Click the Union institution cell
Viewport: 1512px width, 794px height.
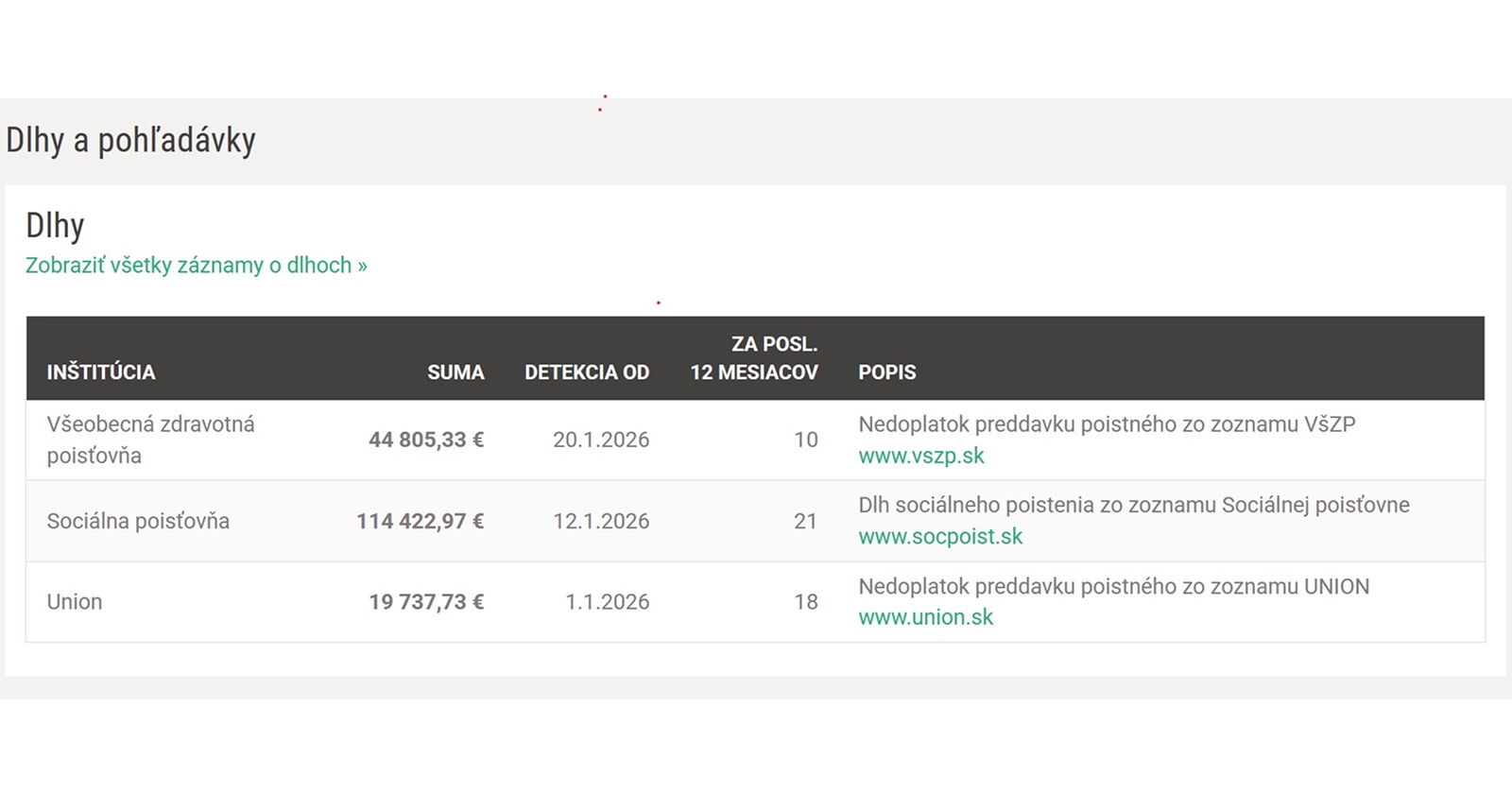(75, 602)
